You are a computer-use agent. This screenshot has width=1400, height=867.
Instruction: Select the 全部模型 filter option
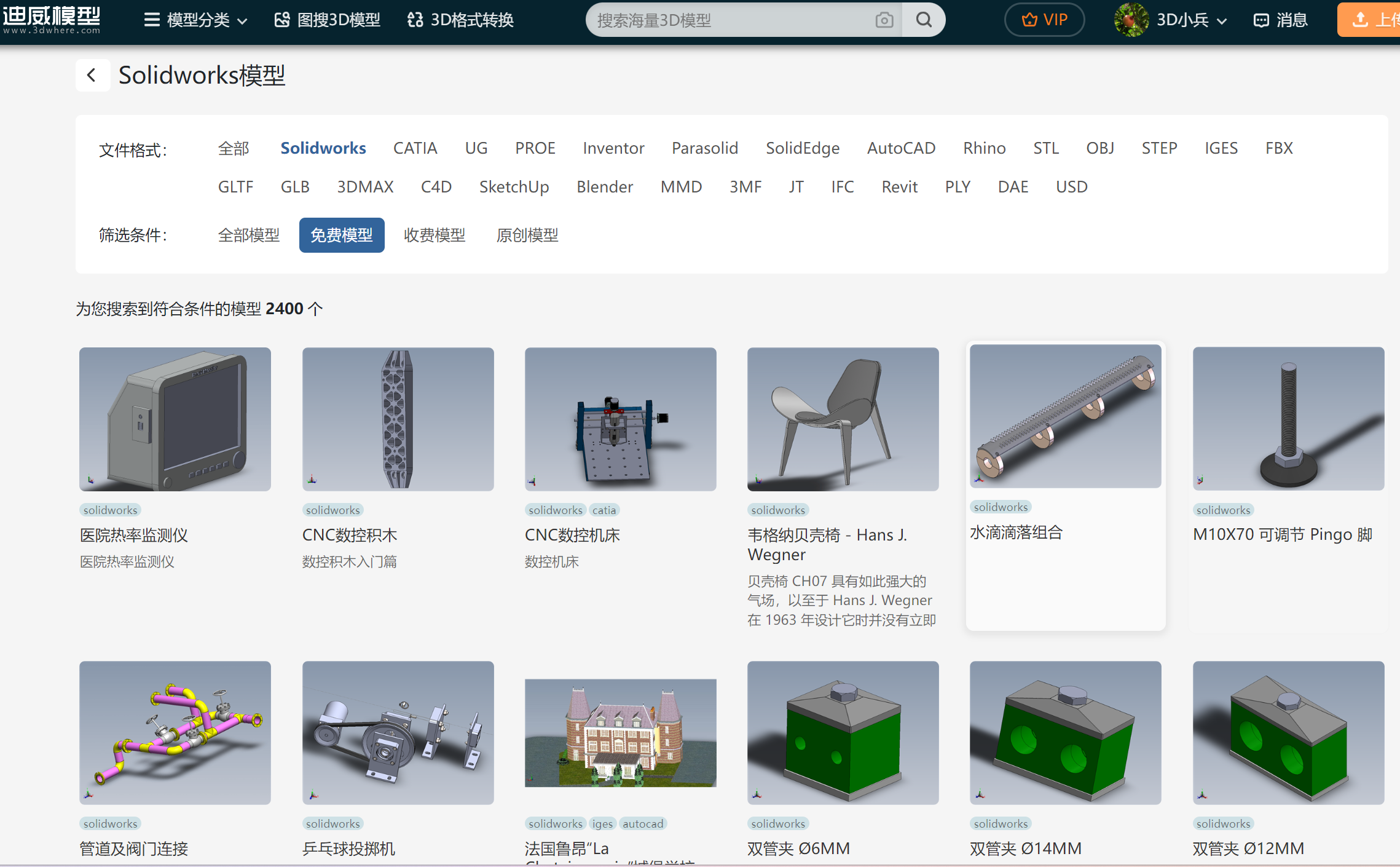click(249, 235)
